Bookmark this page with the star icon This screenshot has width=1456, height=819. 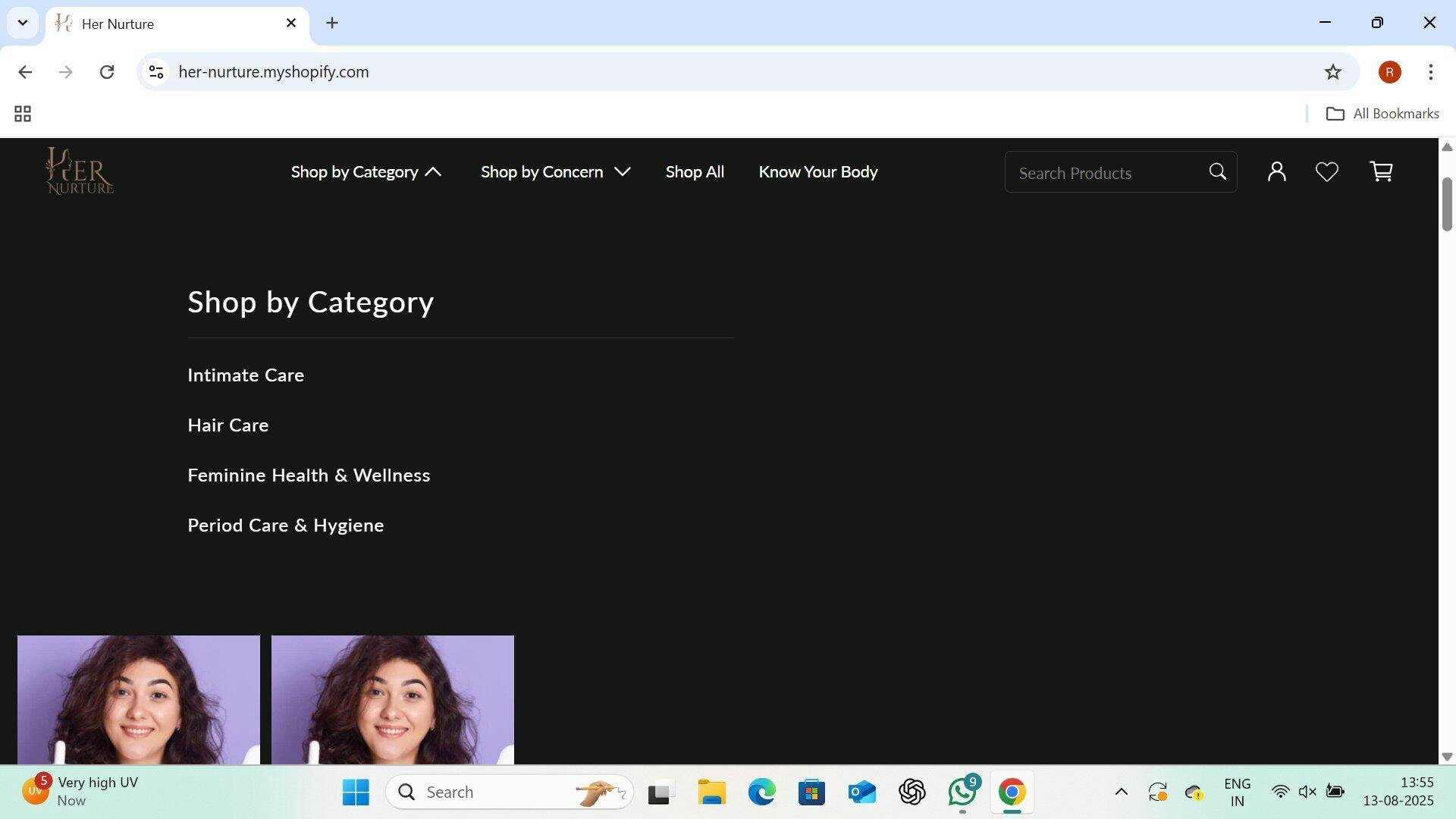tap(1332, 72)
